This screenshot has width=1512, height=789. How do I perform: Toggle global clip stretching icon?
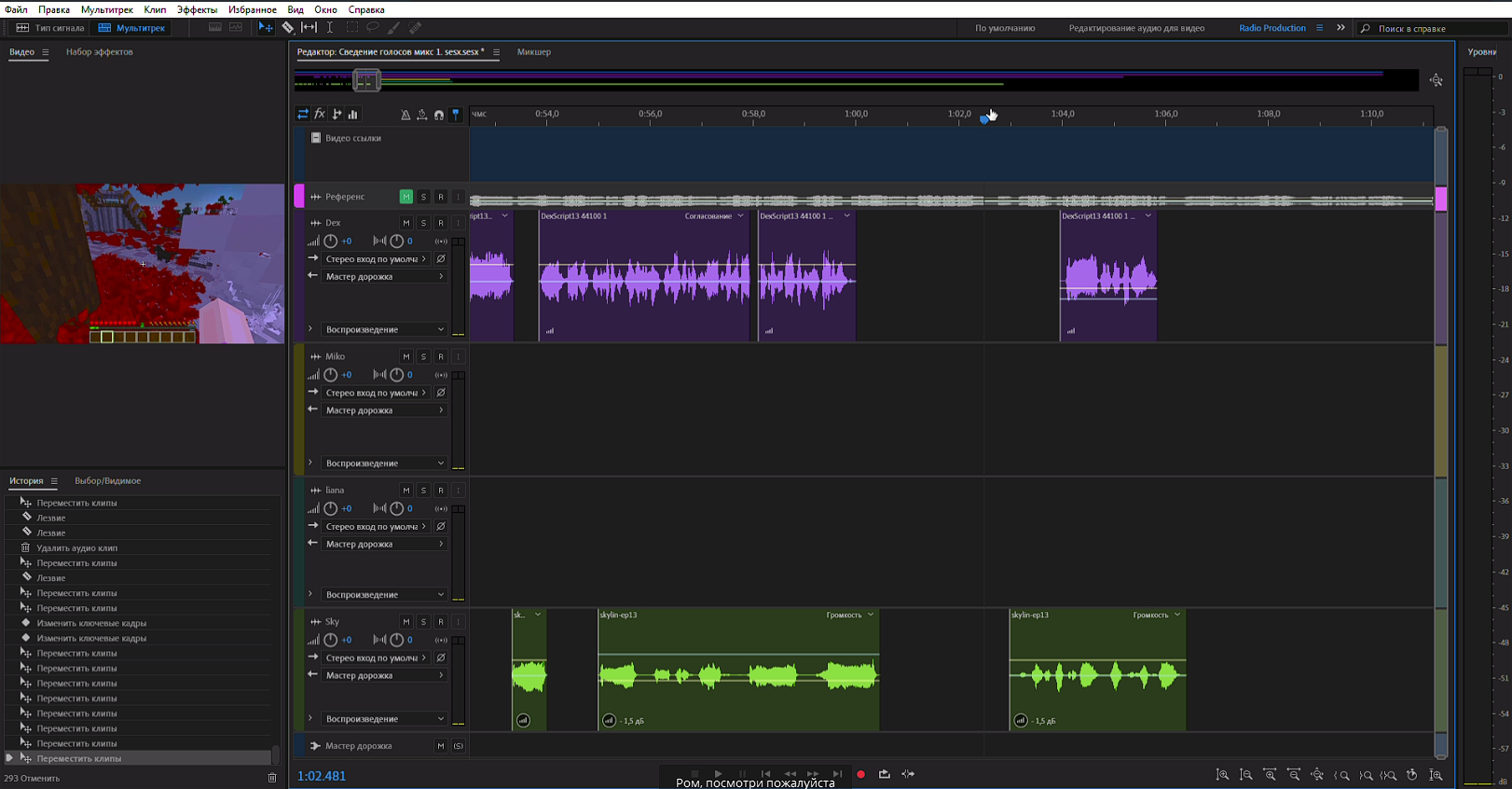click(422, 115)
